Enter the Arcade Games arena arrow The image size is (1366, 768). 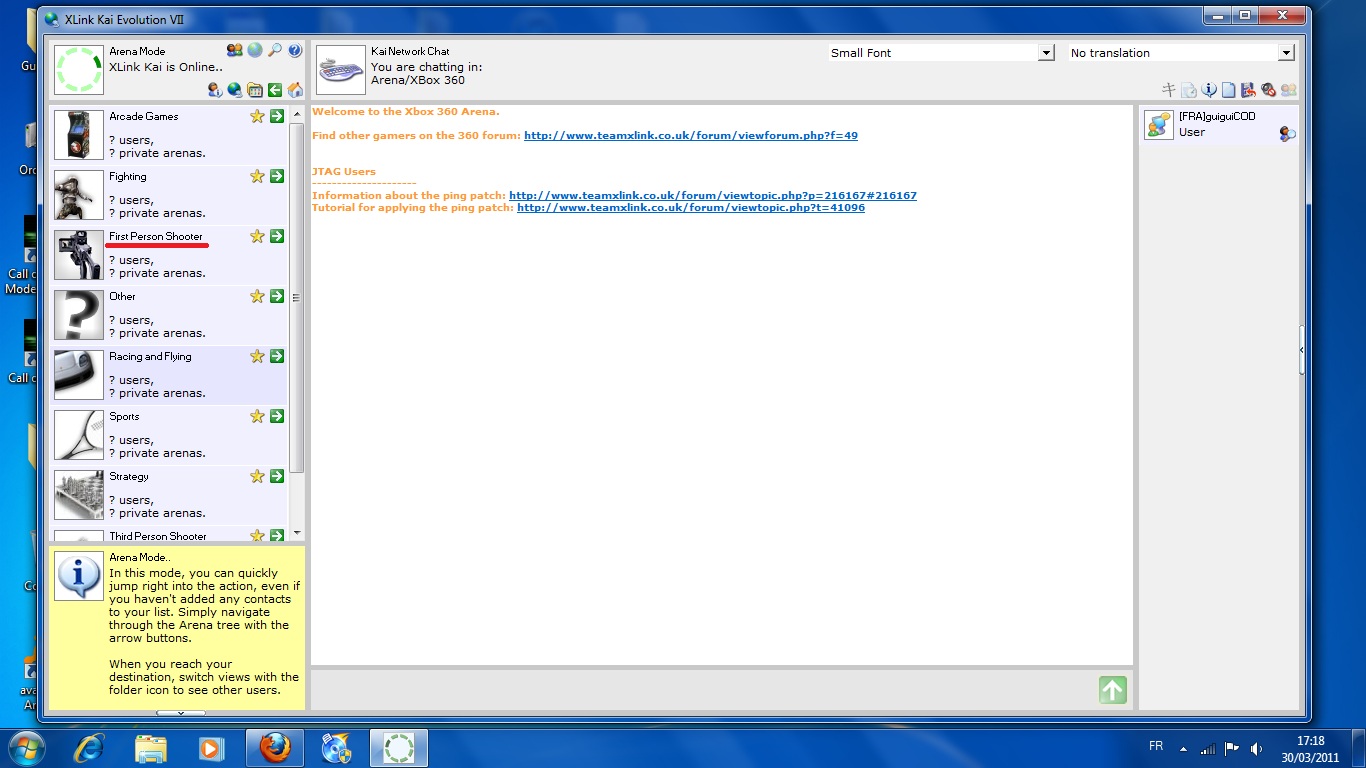point(277,116)
